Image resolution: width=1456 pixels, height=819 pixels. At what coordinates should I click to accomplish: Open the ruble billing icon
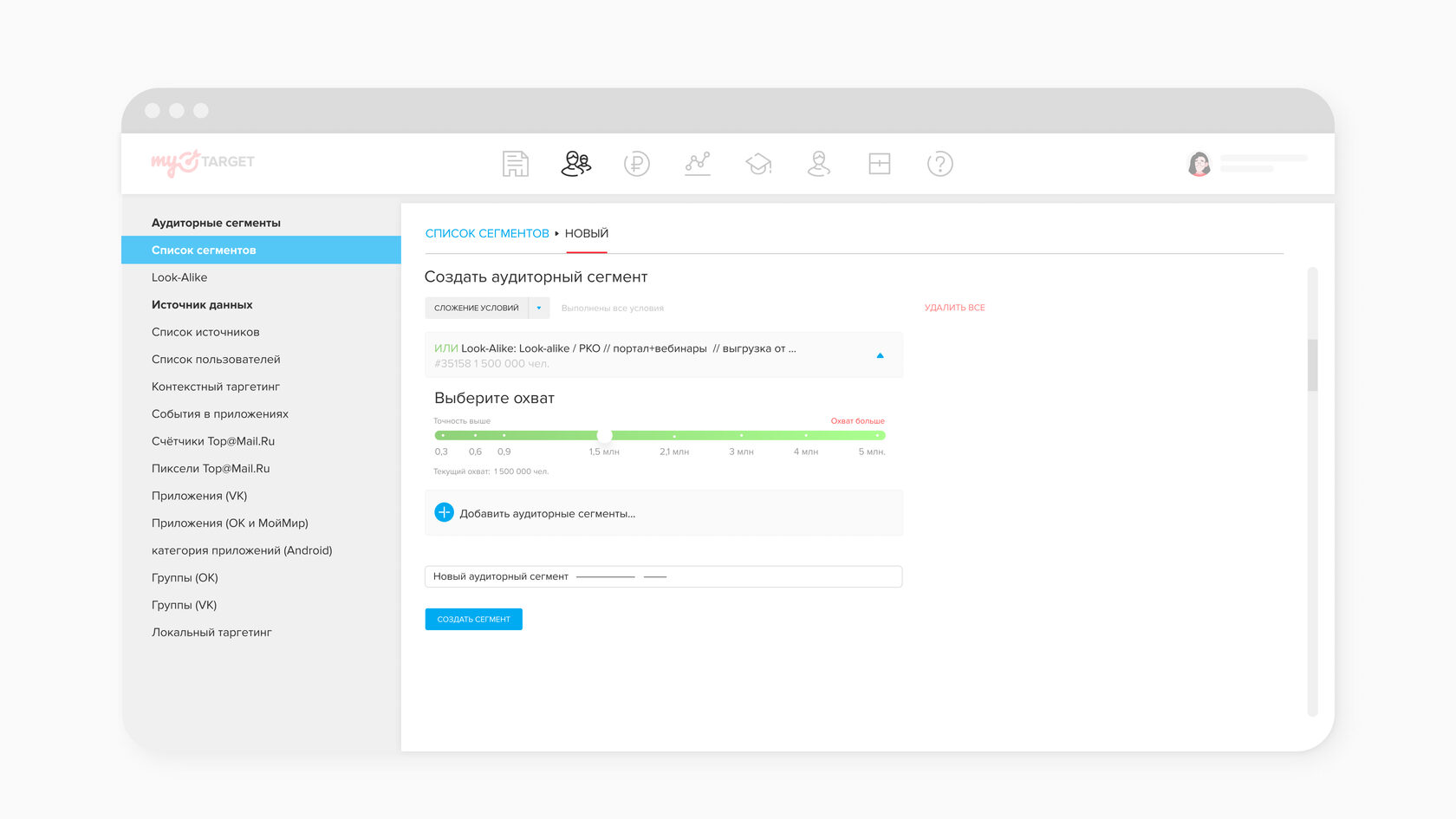click(x=637, y=164)
